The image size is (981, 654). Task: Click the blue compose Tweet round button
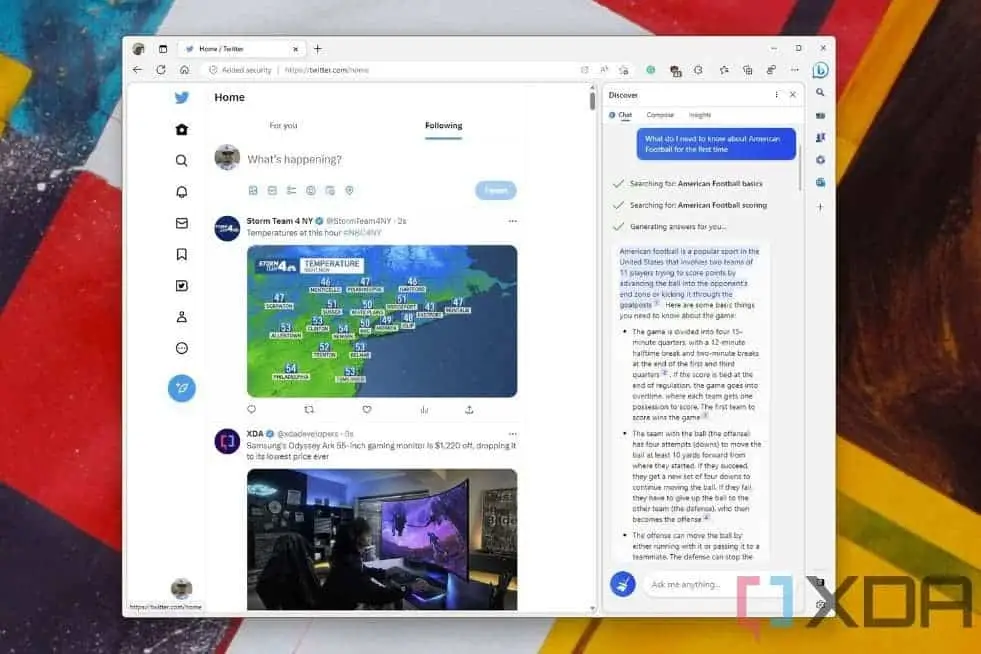point(181,388)
